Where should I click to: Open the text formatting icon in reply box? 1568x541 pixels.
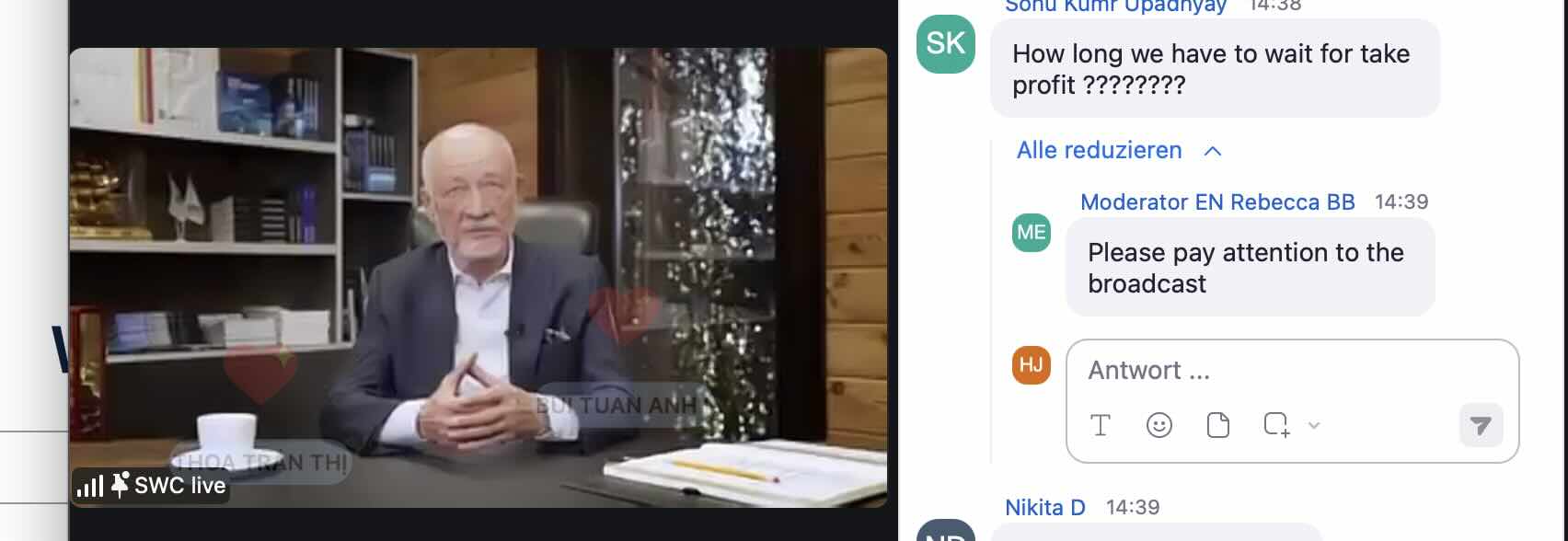tap(1101, 425)
